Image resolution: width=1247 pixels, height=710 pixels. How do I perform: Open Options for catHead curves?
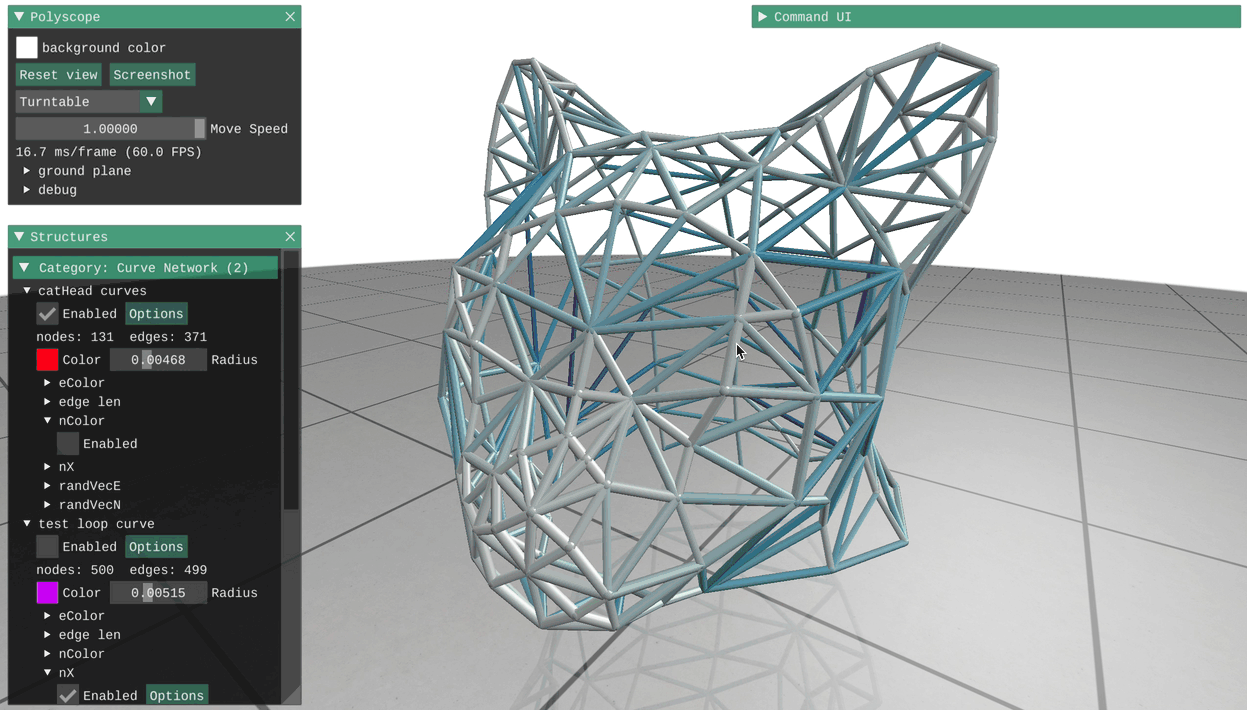(x=156, y=314)
